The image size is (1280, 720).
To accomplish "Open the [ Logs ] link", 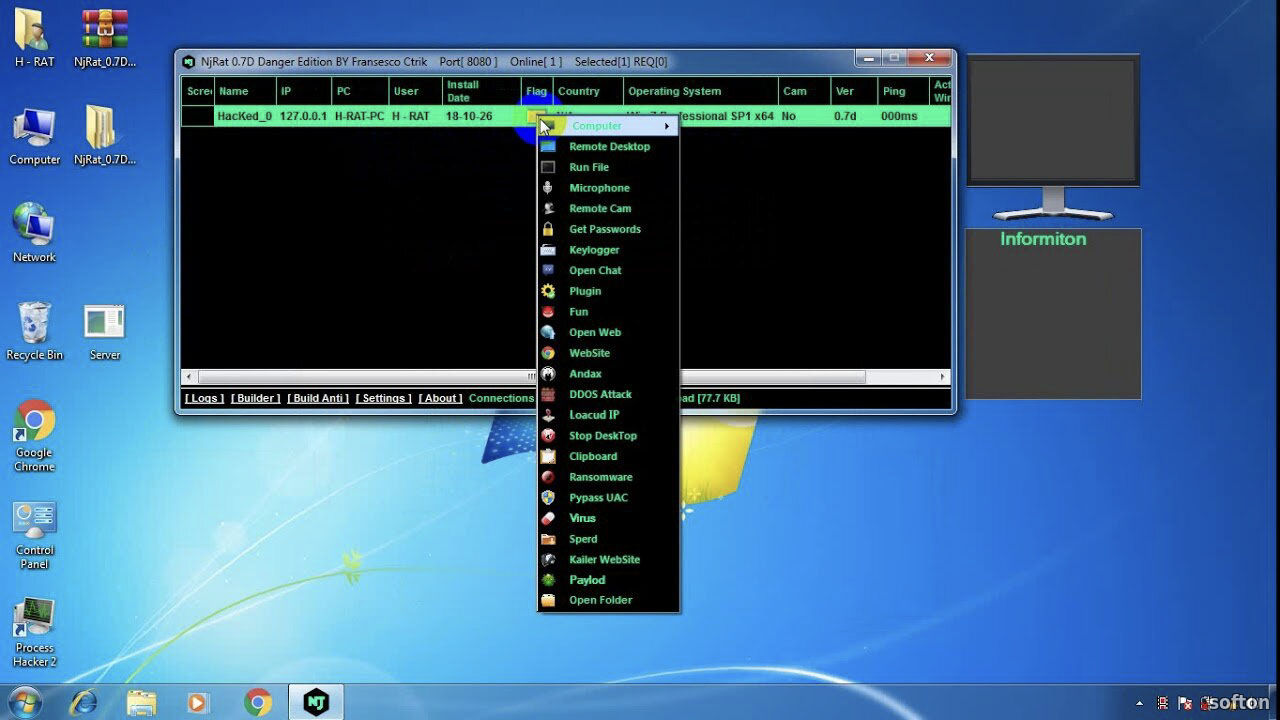I will tap(204, 398).
